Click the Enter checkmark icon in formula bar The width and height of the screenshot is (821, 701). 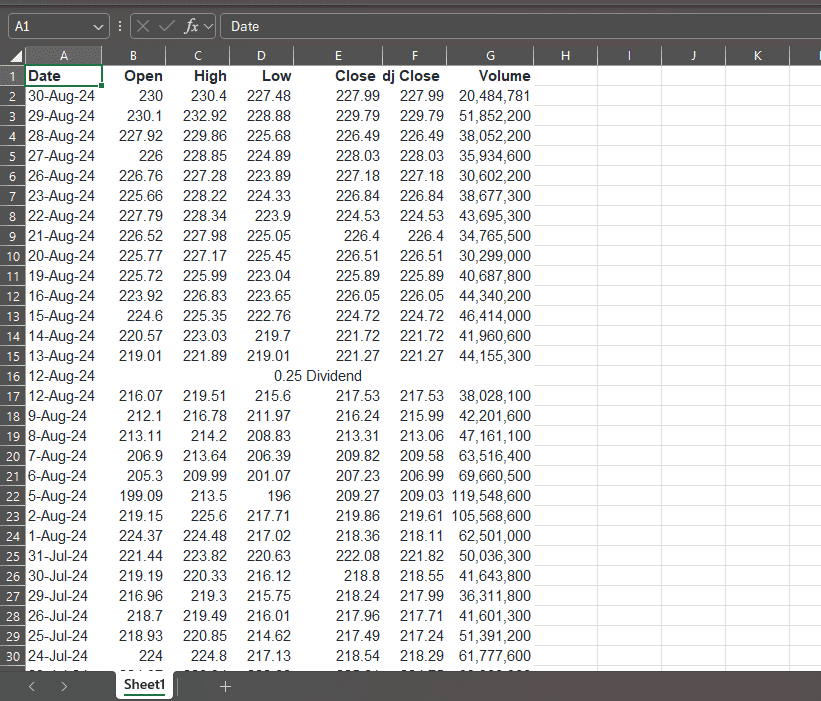tap(167, 27)
